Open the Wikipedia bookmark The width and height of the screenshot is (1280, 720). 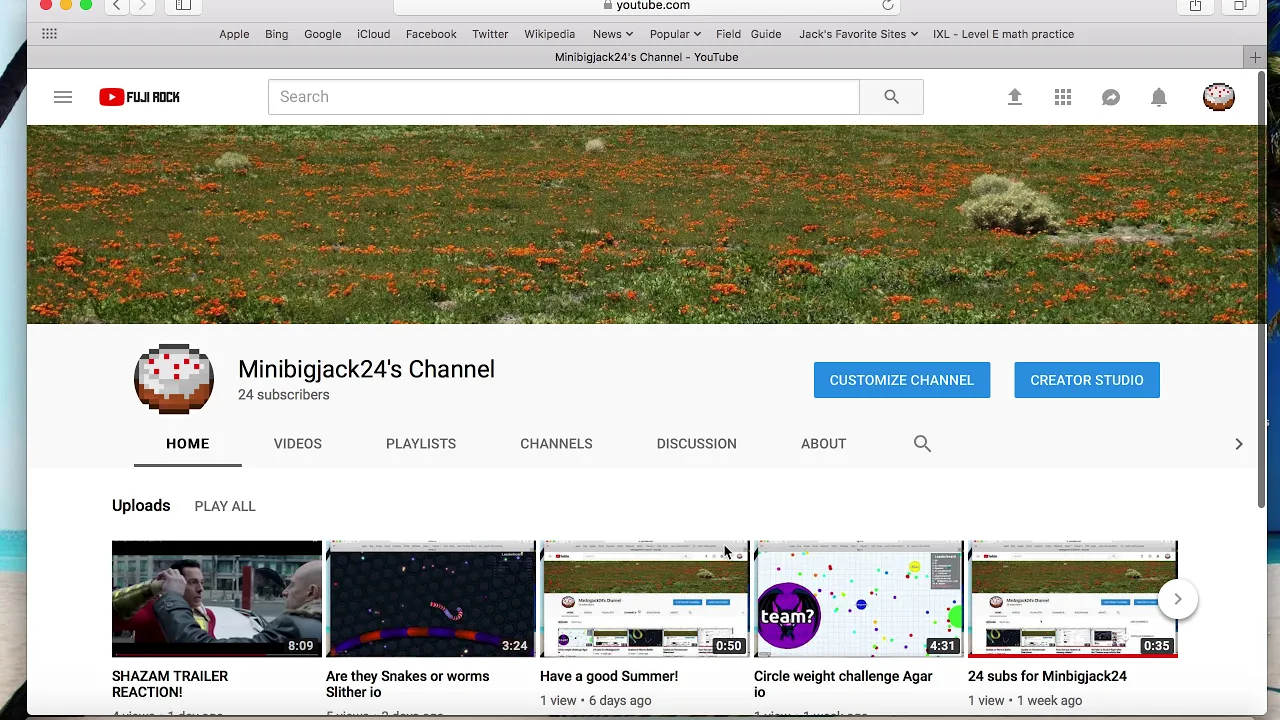pos(550,34)
